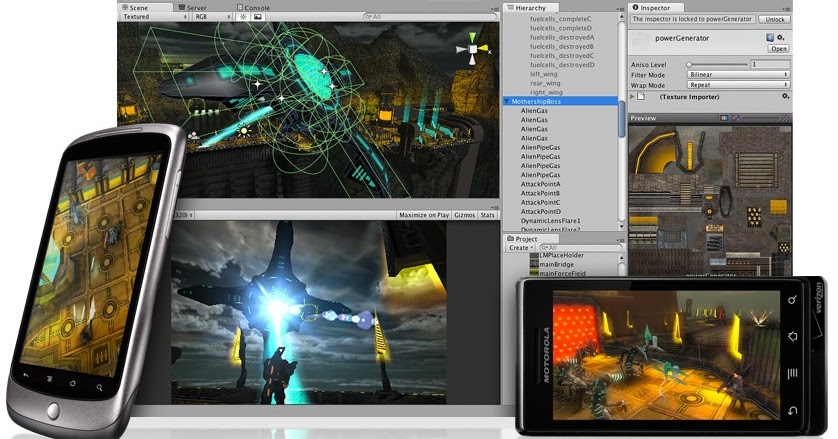Click the Project search field
Screen dimensions: 838x439
(580, 248)
